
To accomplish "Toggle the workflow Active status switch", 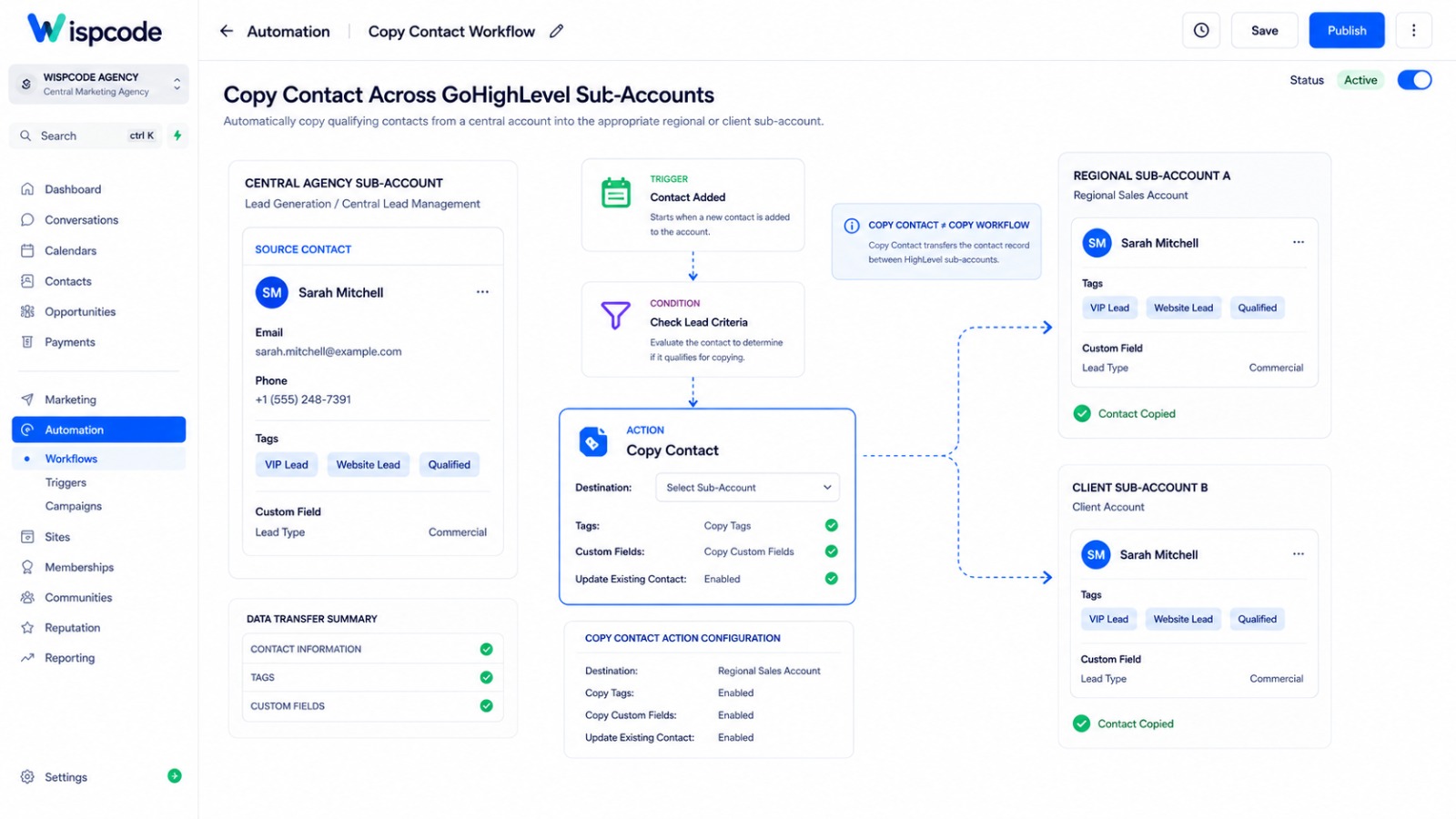I will click(1415, 80).
